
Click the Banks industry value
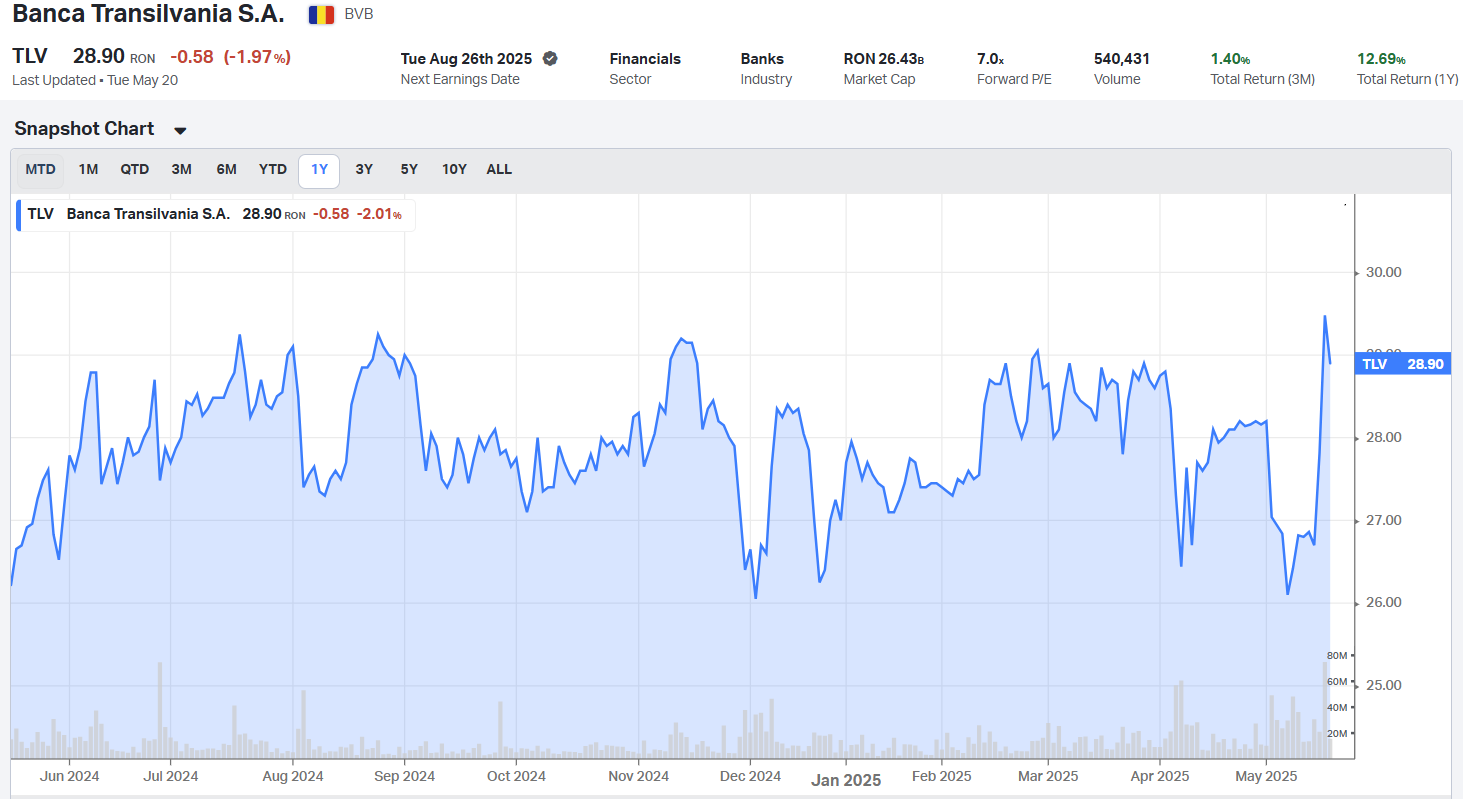tap(762, 59)
